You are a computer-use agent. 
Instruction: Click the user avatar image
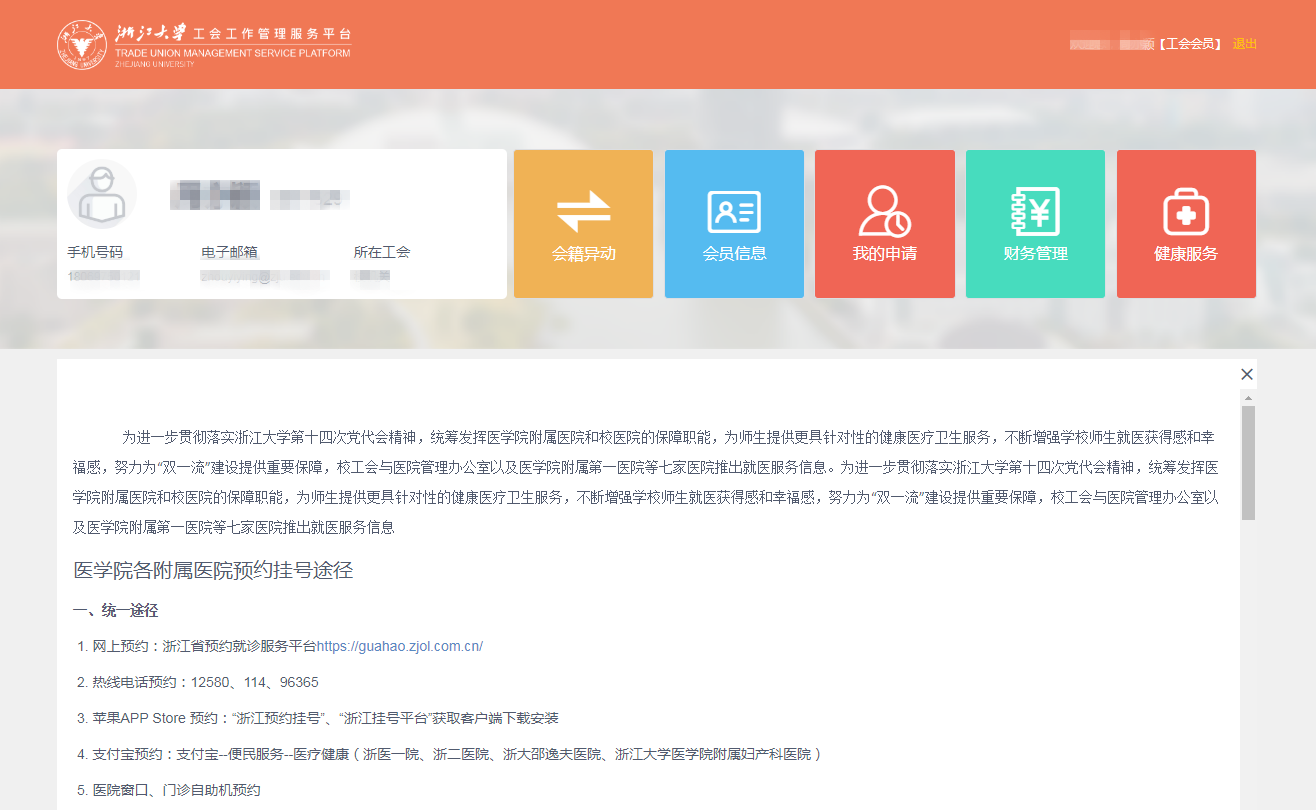[x=102, y=194]
